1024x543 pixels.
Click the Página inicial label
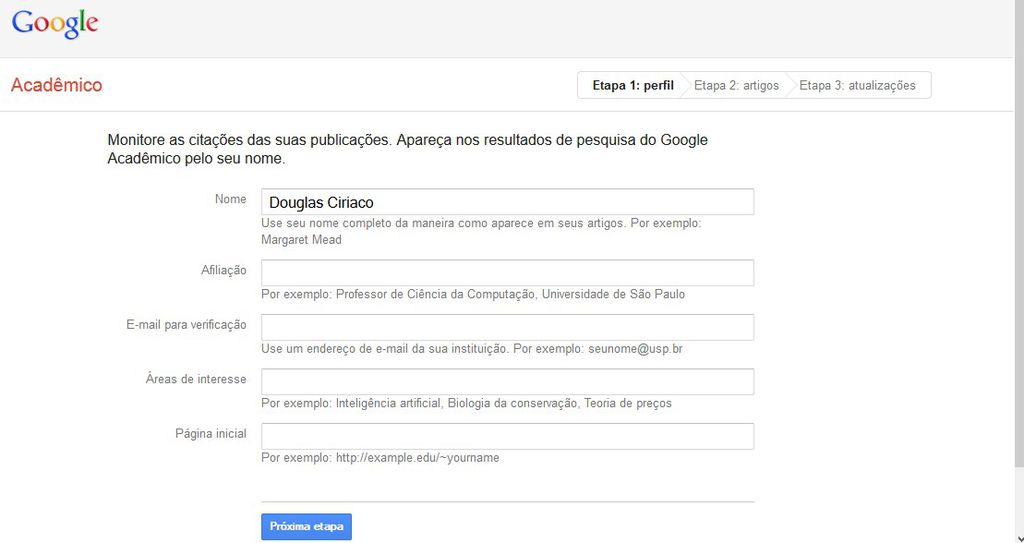(x=211, y=433)
